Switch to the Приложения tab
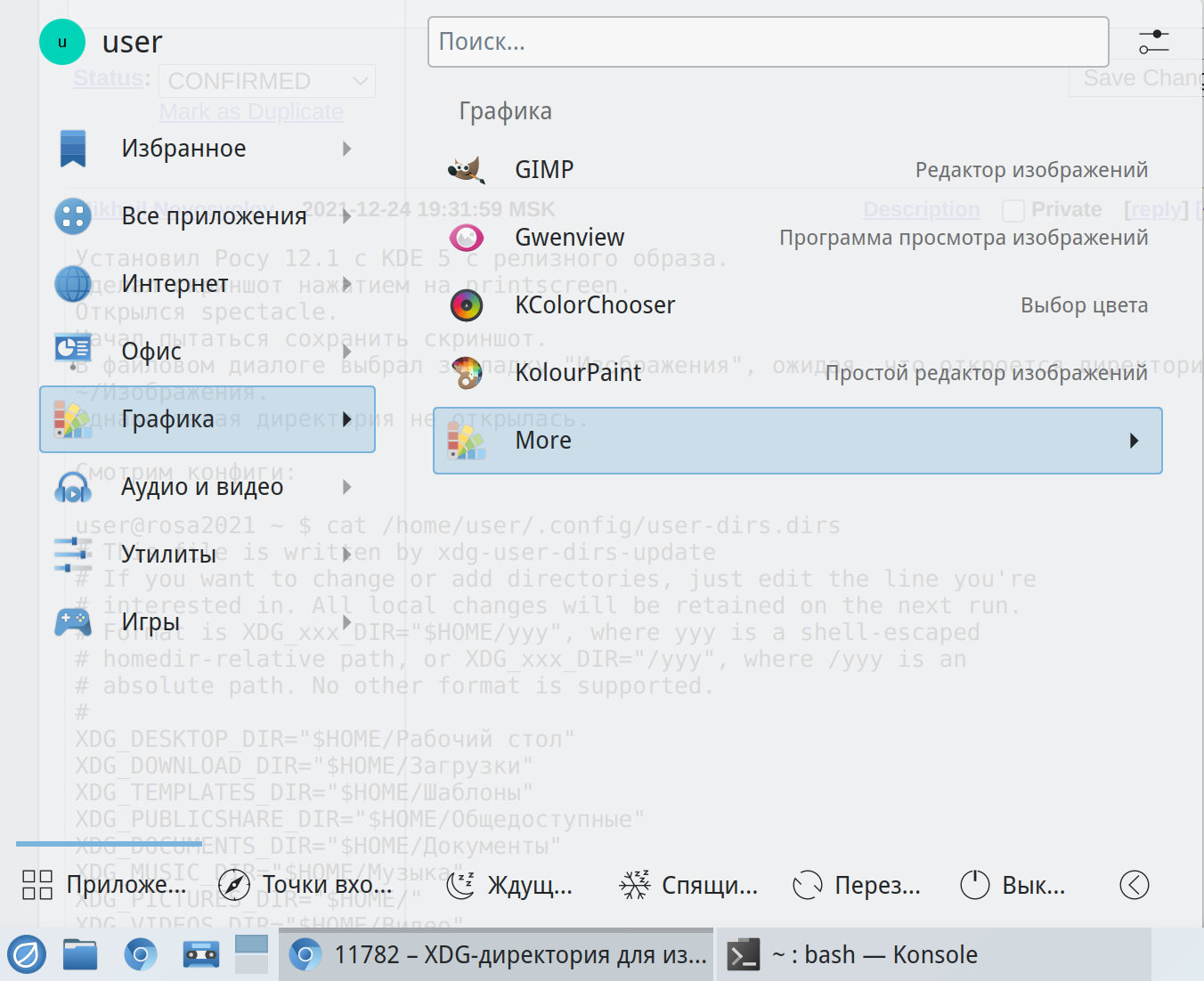The width and height of the screenshot is (1204, 981). tap(106, 885)
